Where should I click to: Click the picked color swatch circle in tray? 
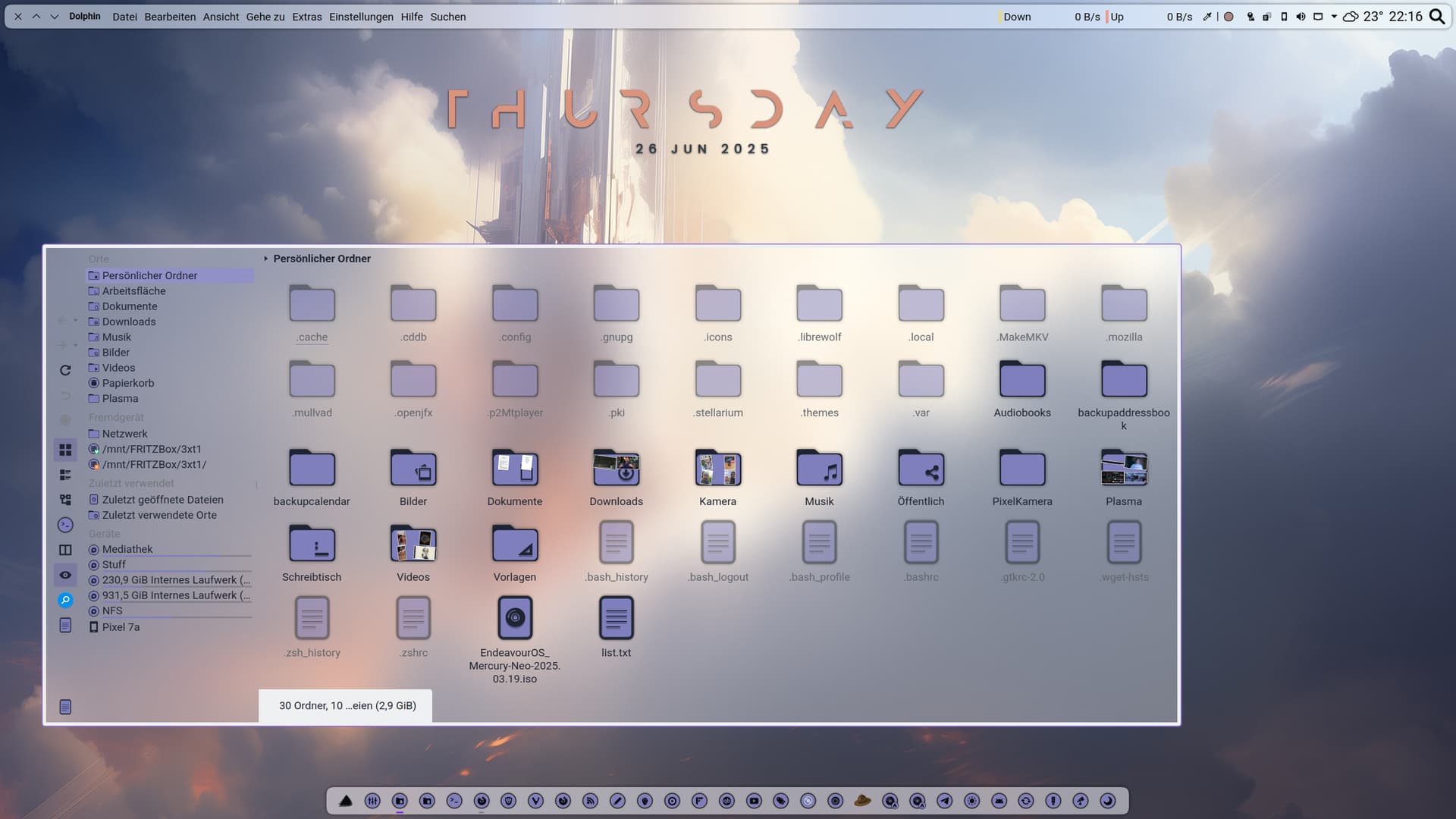click(1228, 17)
